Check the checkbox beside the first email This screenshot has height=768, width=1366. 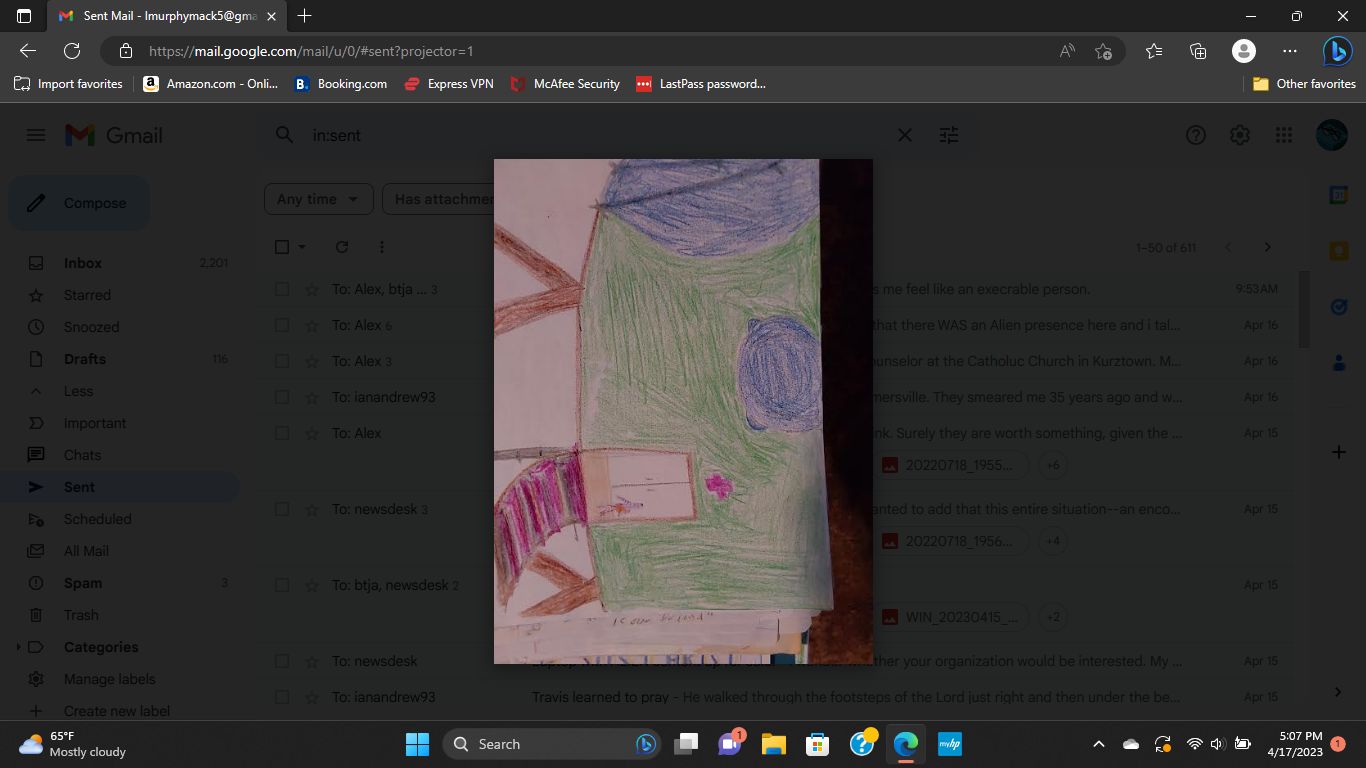coord(281,288)
